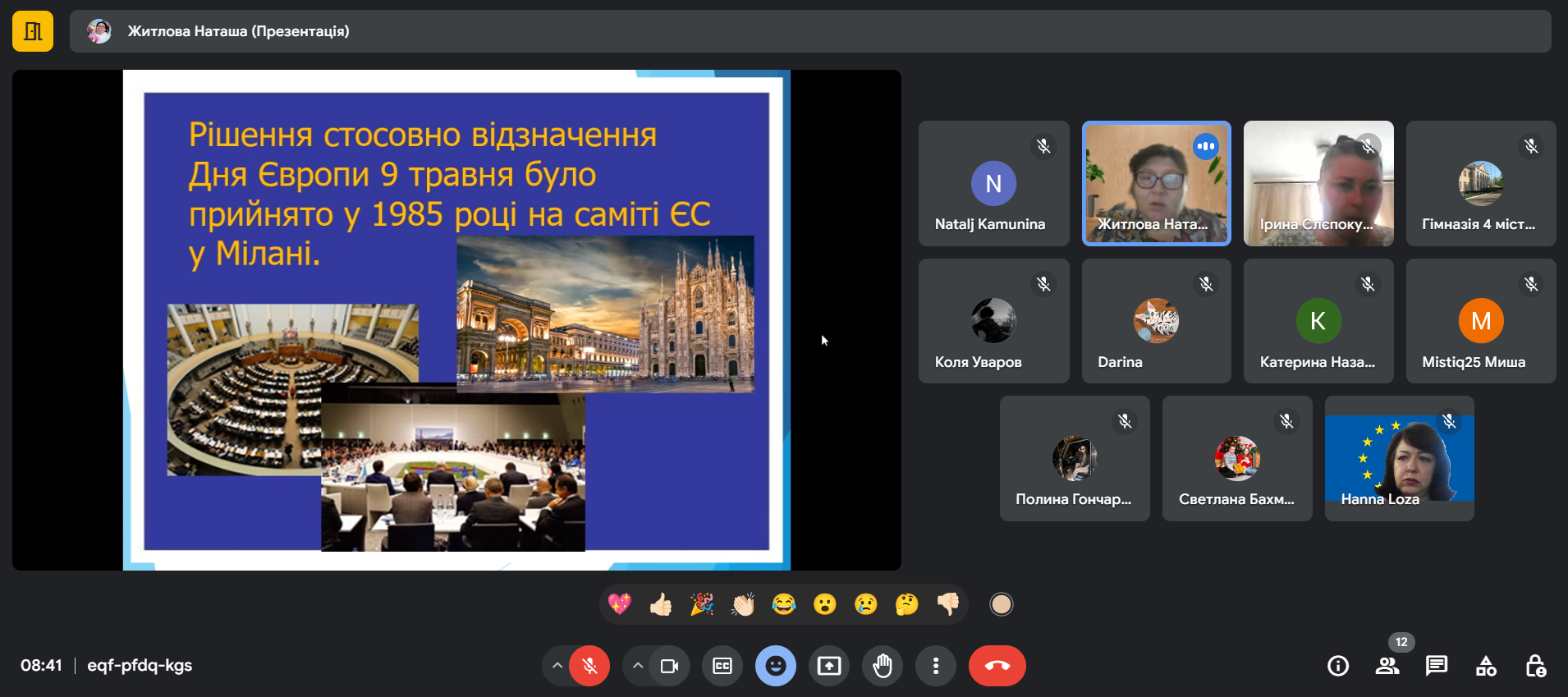
Task: Open the three-dot more options menu
Action: [936, 666]
